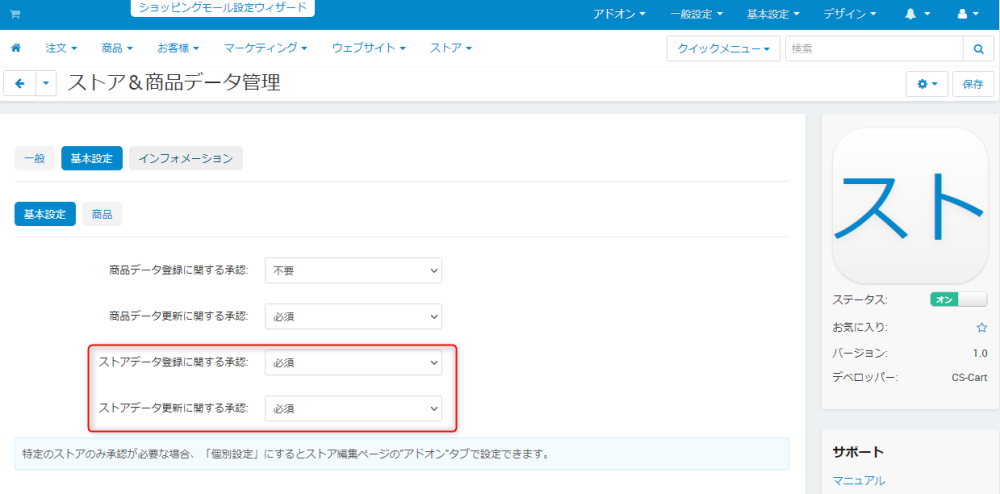Open ストアデータ更新に関する承認 dropdown
The height and width of the screenshot is (494, 1000).
[353, 409]
